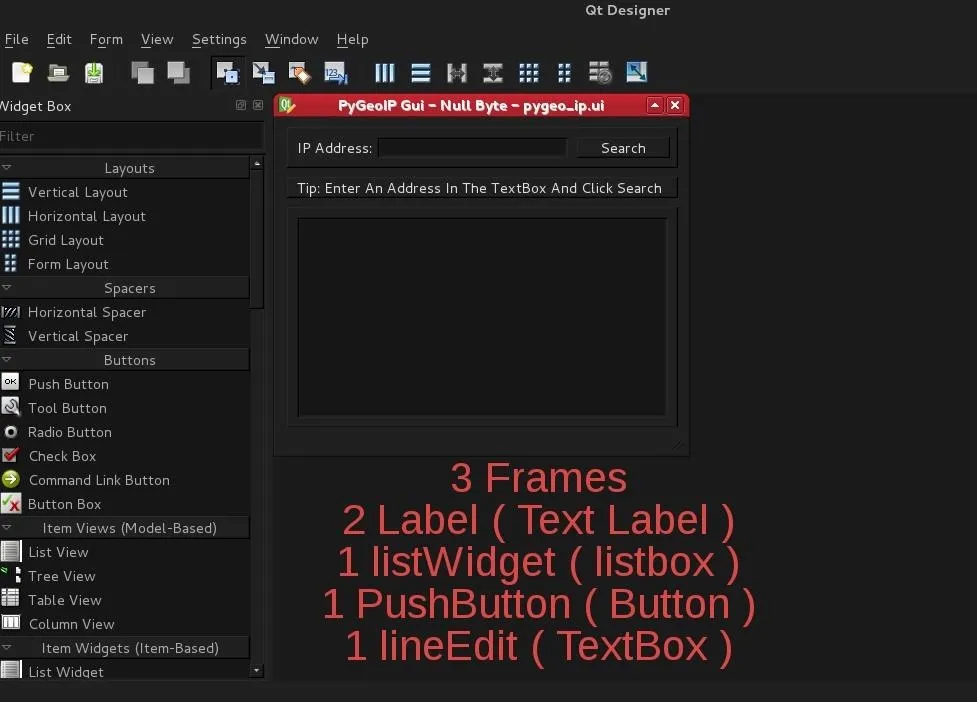Screen dimensions: 977x702
Task: Open the Settings menu
Action: pyautogui.click(x=219, y=39)
